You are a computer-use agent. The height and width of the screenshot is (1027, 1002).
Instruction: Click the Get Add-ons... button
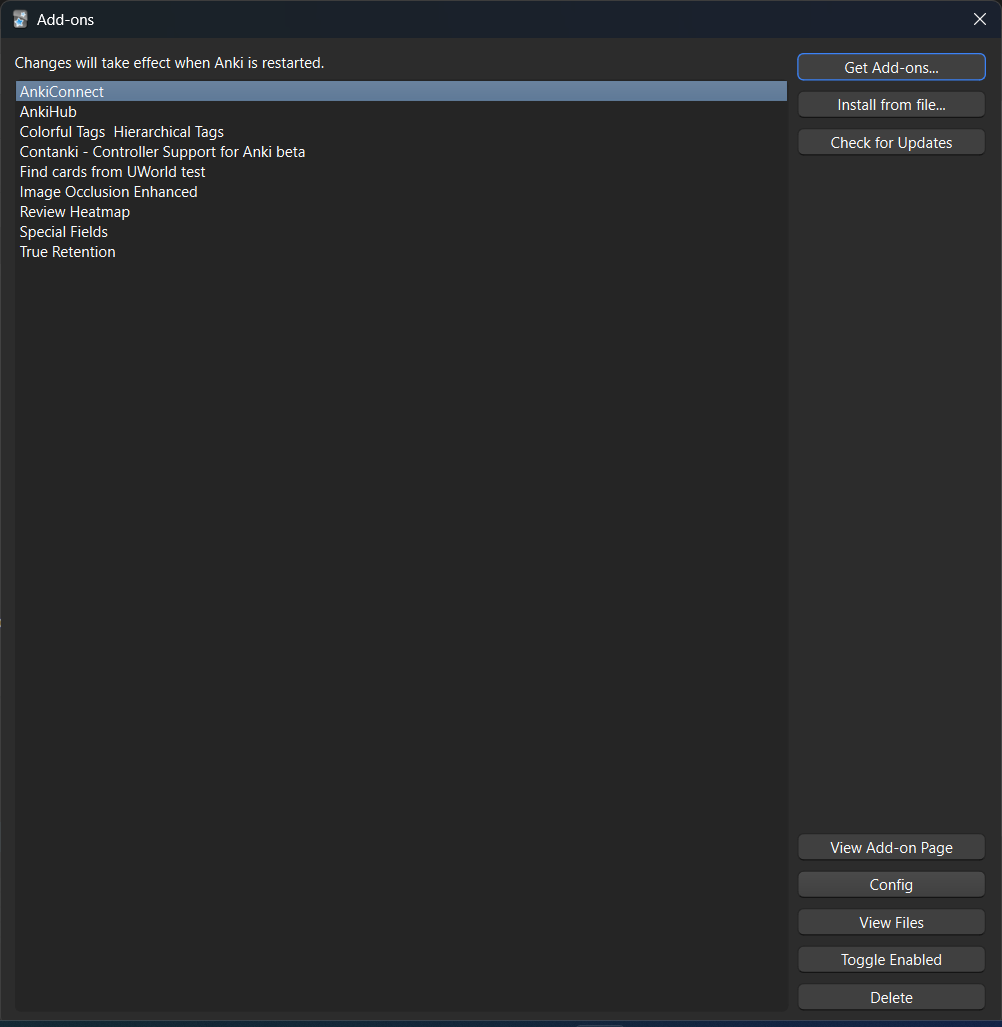[x=891, y=67]
